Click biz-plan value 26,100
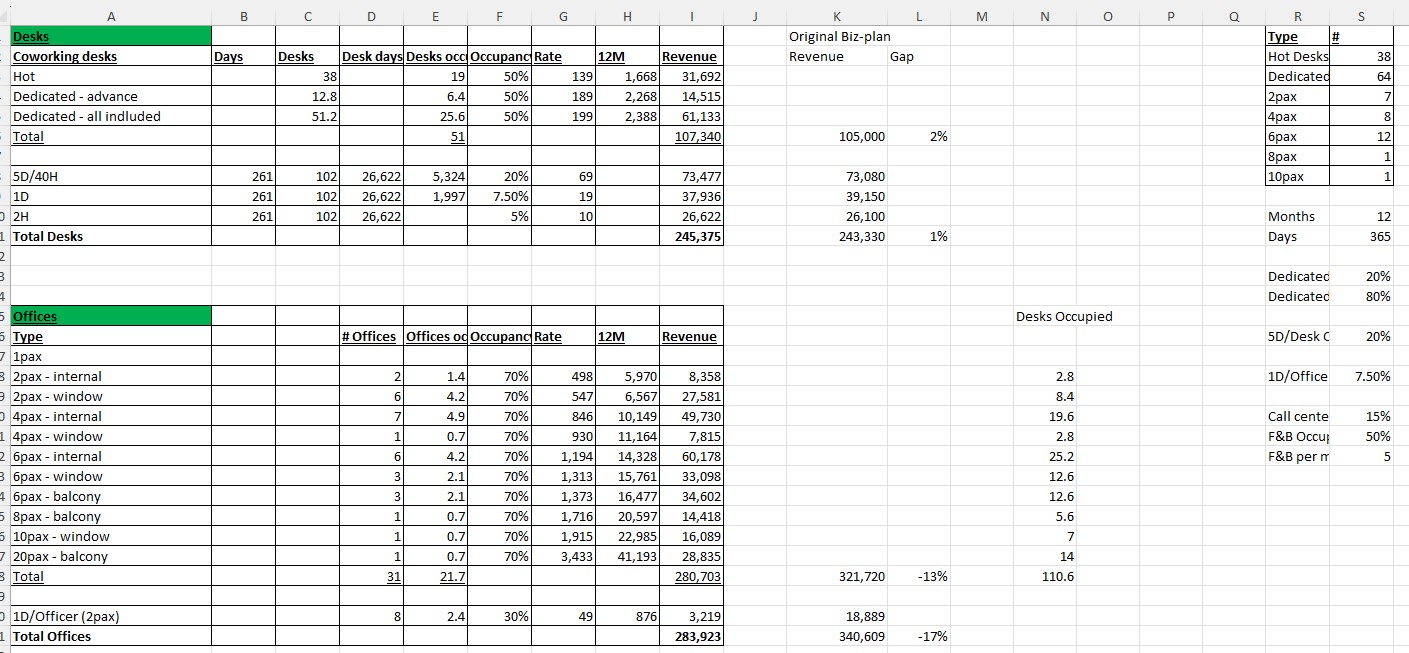Screen dimensions: 1409x653 point(837,216)
